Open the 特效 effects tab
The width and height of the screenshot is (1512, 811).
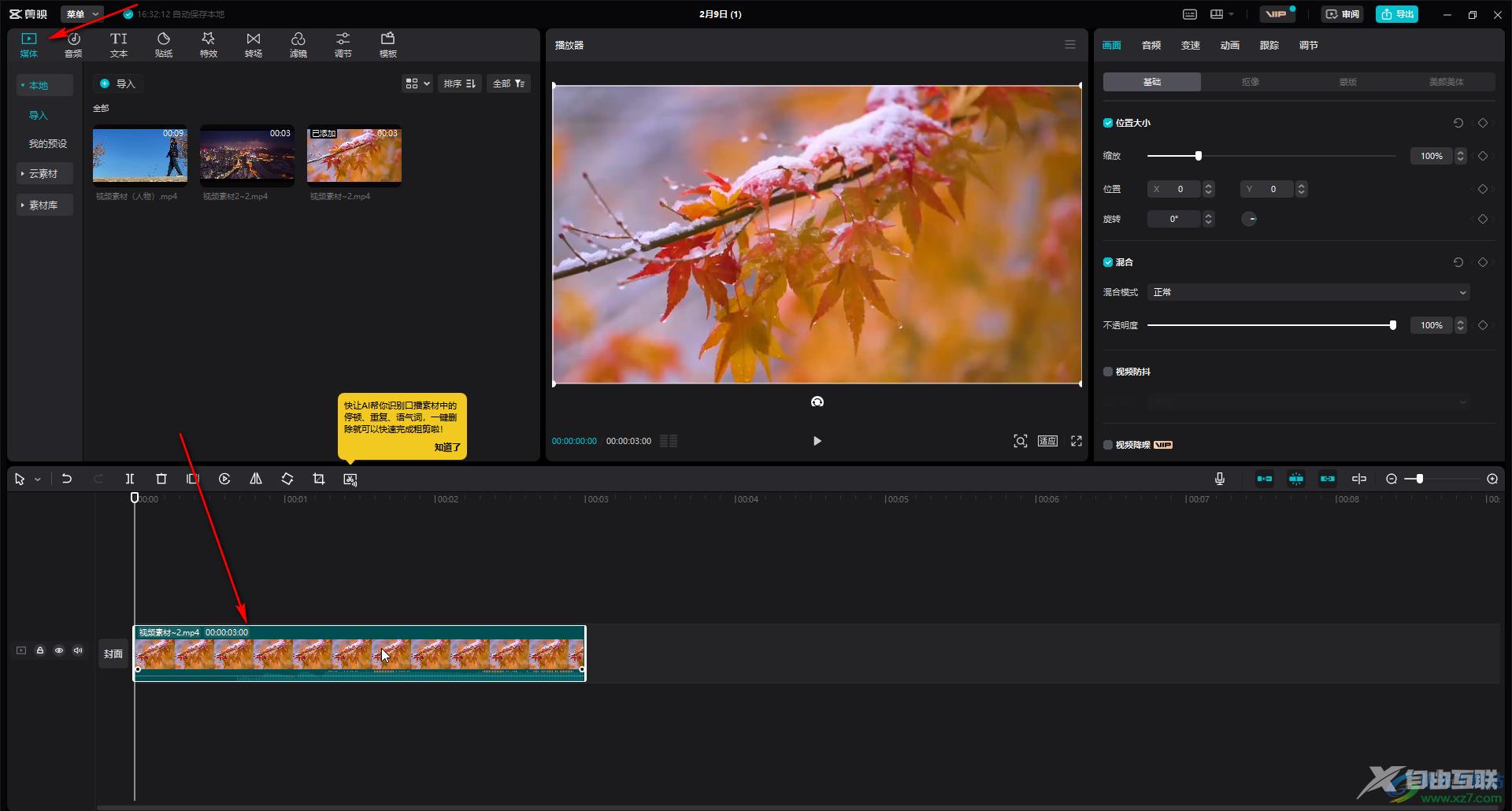pyautogui.click(x=208, y=45)
